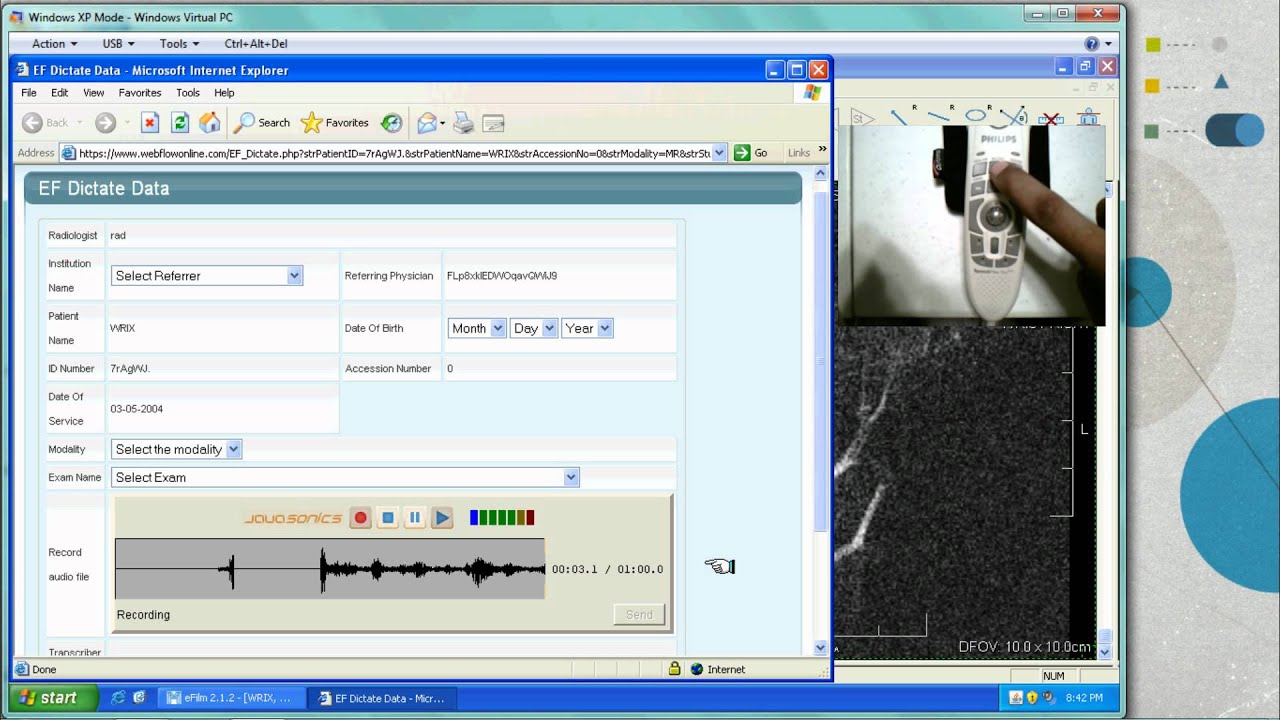Open the Select Referrer dropdown
This screenshot has height=720, width=1280.
[x=207, y=276]
